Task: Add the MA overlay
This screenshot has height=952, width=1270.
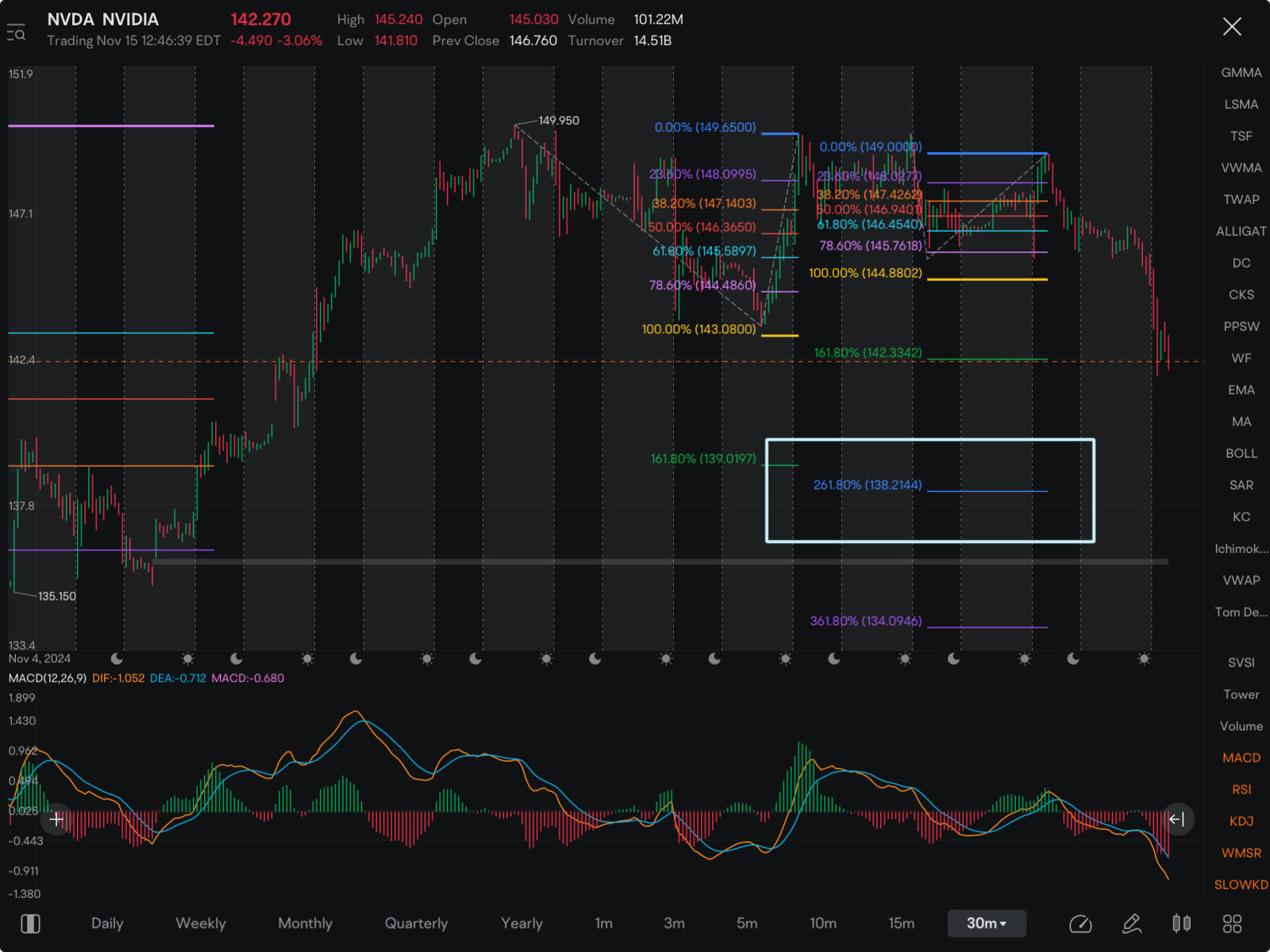Action: tap(1241, 421)
